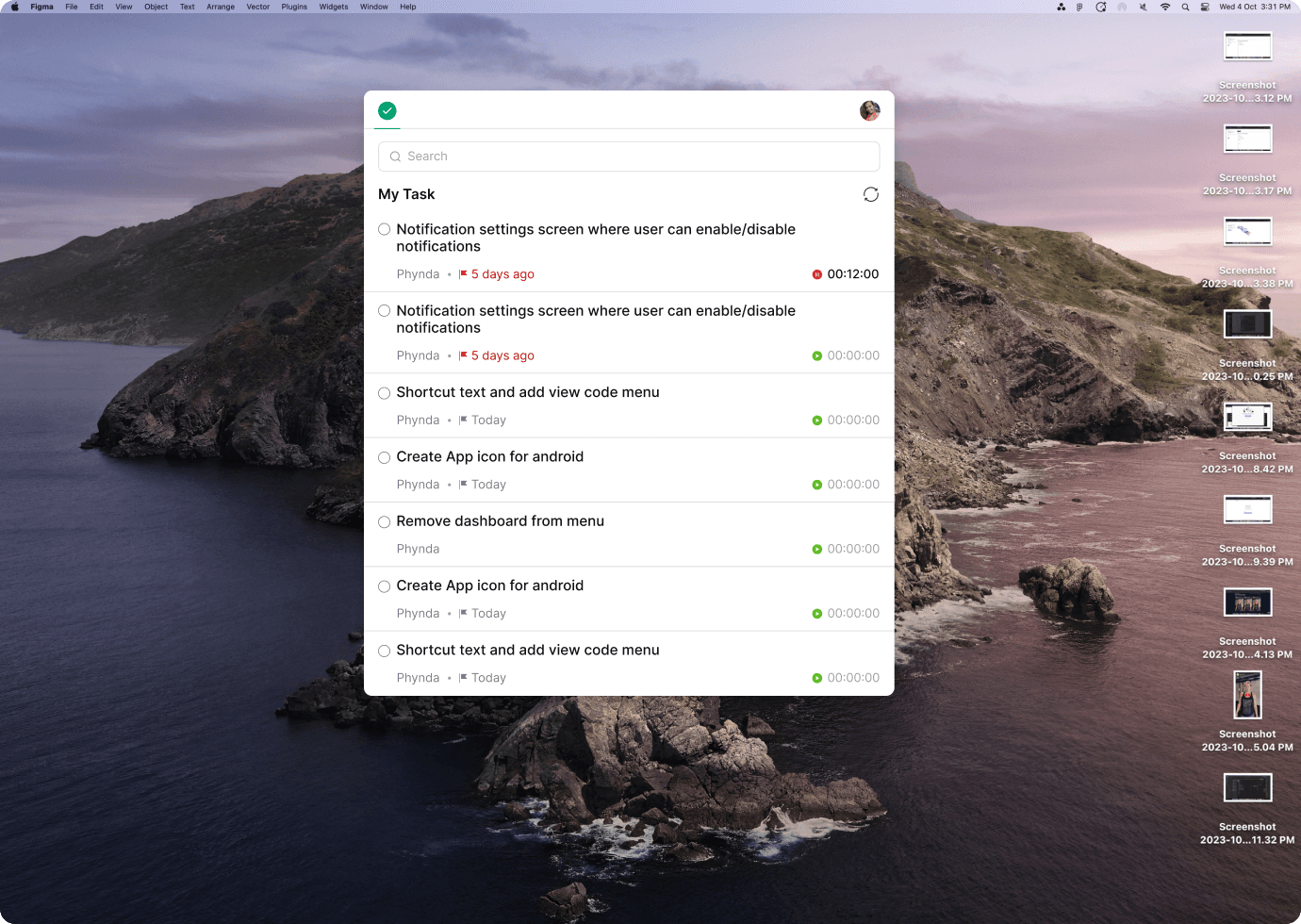Start the timer for Remove dashboard task
The width and height of the screenshot is (1301, 924).
coord(816,549)
